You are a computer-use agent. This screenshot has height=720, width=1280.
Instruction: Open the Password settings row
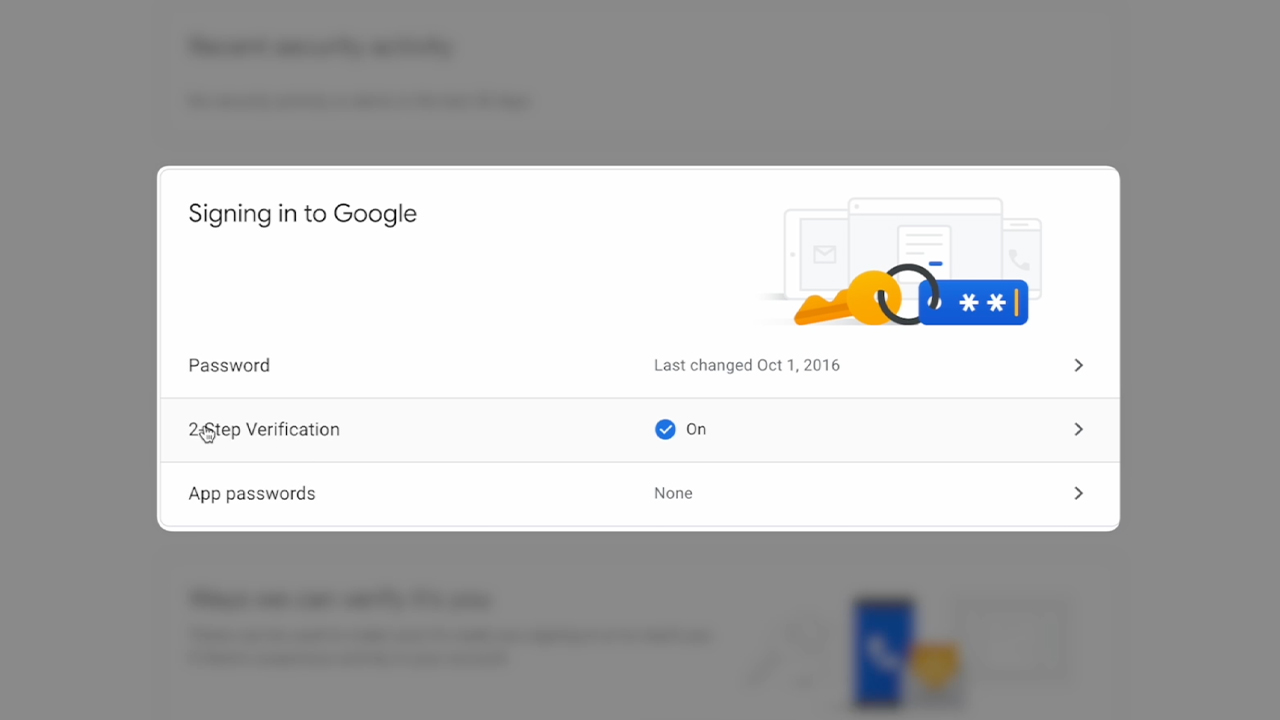[x=638, y=365]
